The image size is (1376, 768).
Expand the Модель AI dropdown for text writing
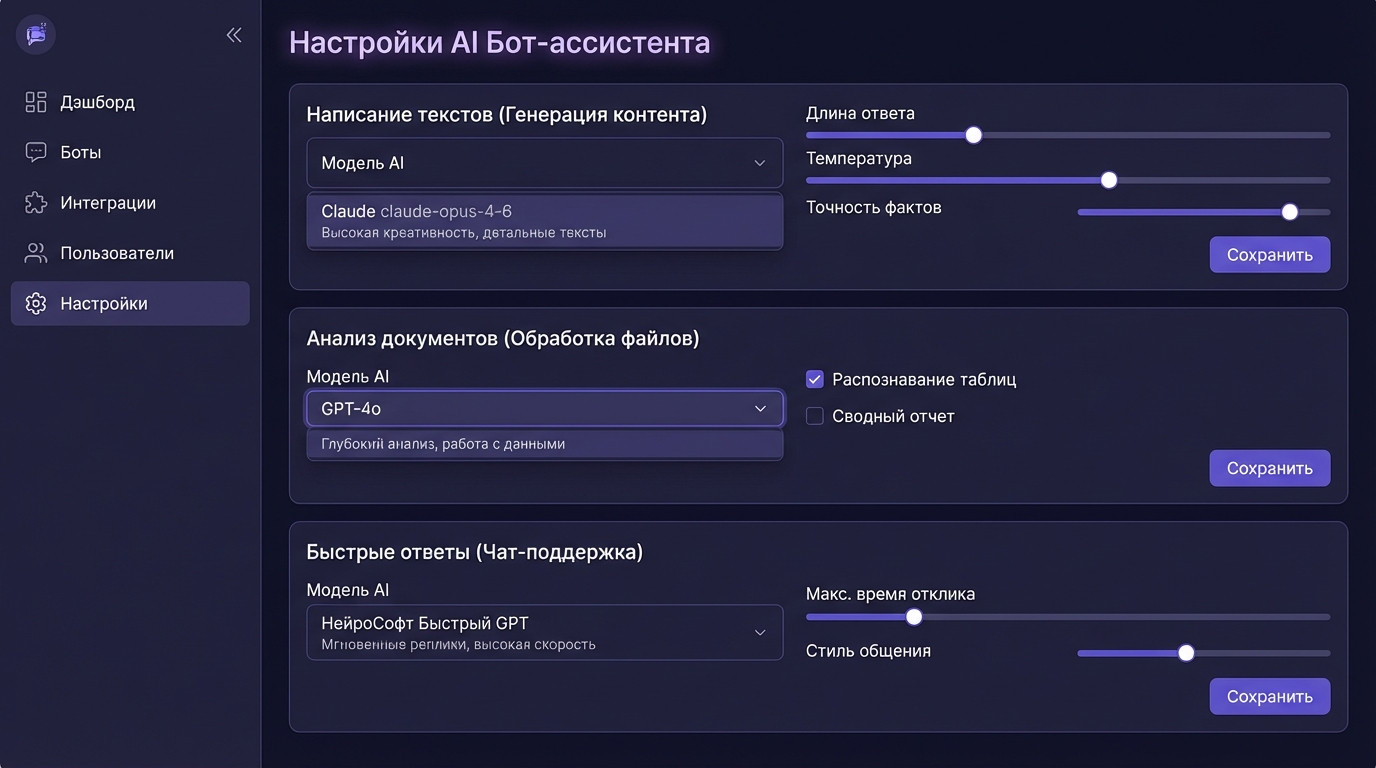point(544,163)
